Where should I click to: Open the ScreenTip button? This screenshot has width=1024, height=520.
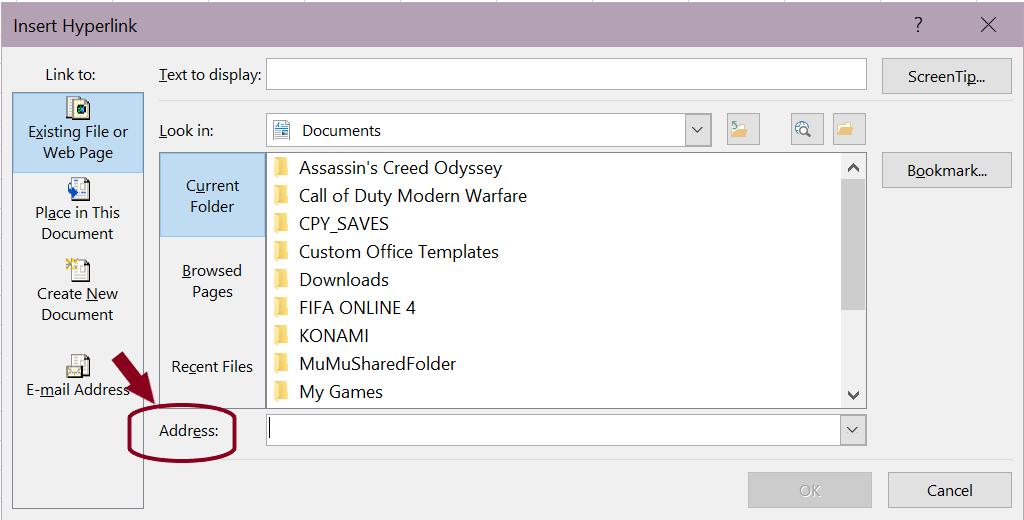tap(946, 76)
